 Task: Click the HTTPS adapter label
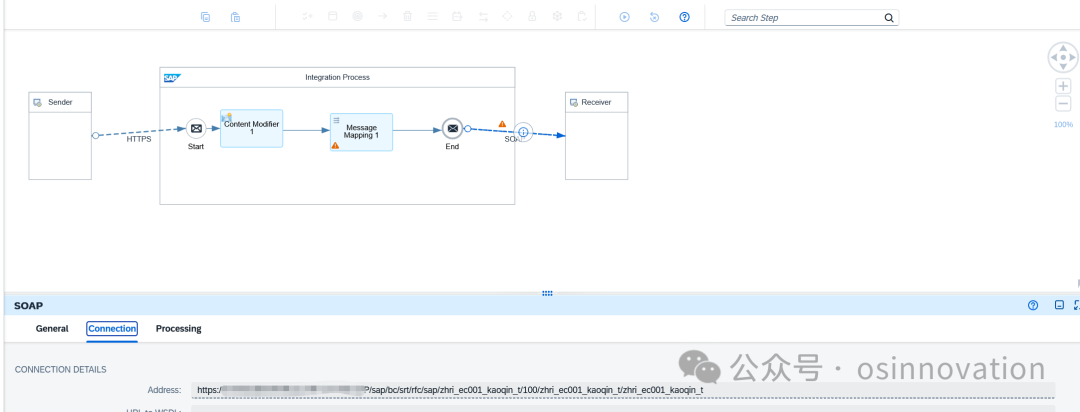click(x=138, y=139)
